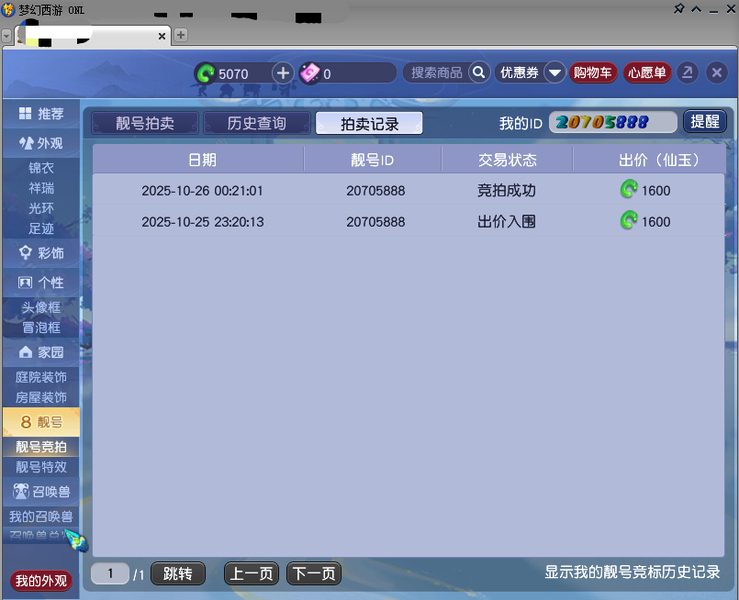Open a new tab with plus button

pos(181,35)
